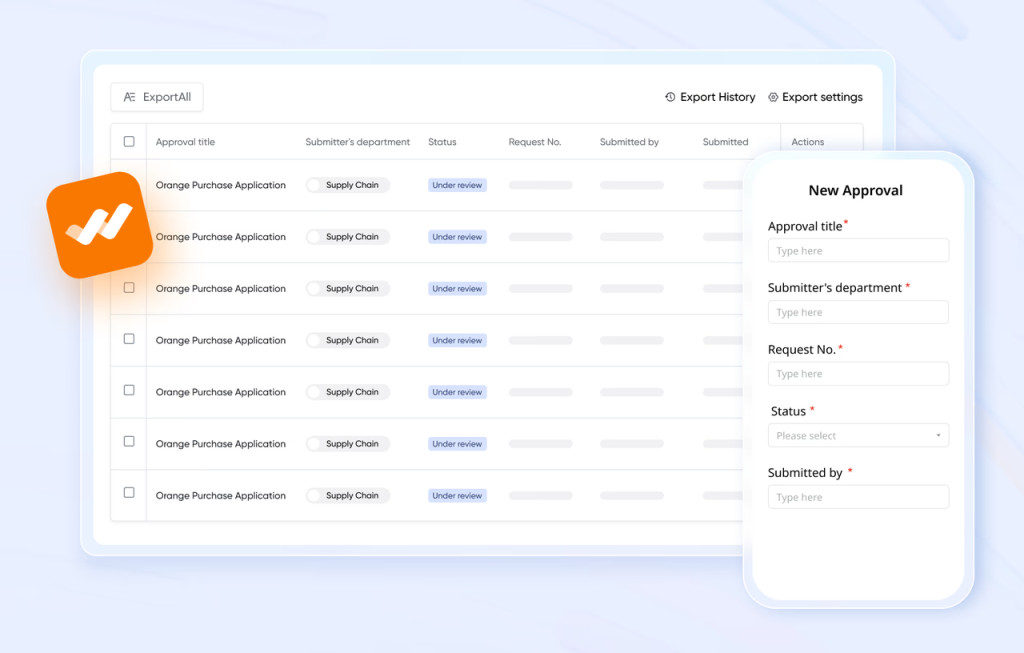The width and height of the screenshot is (1024, 653).
Task: Click the 'New Approval' form heading
Action: [x=856, y=191]
